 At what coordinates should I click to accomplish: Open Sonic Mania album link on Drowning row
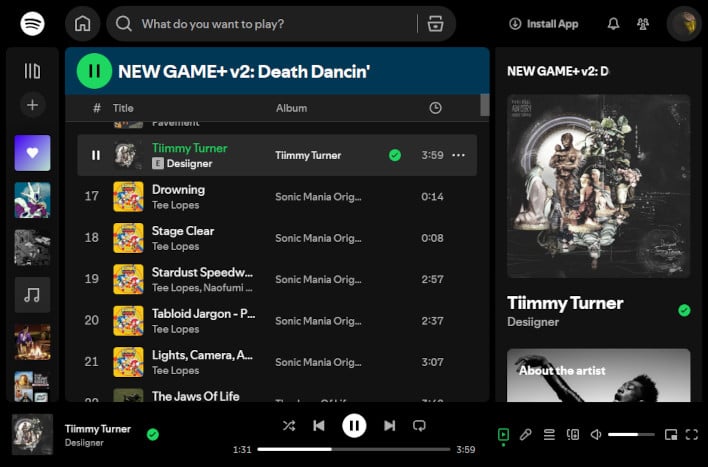pyautogui.click(x=318, y=197)
